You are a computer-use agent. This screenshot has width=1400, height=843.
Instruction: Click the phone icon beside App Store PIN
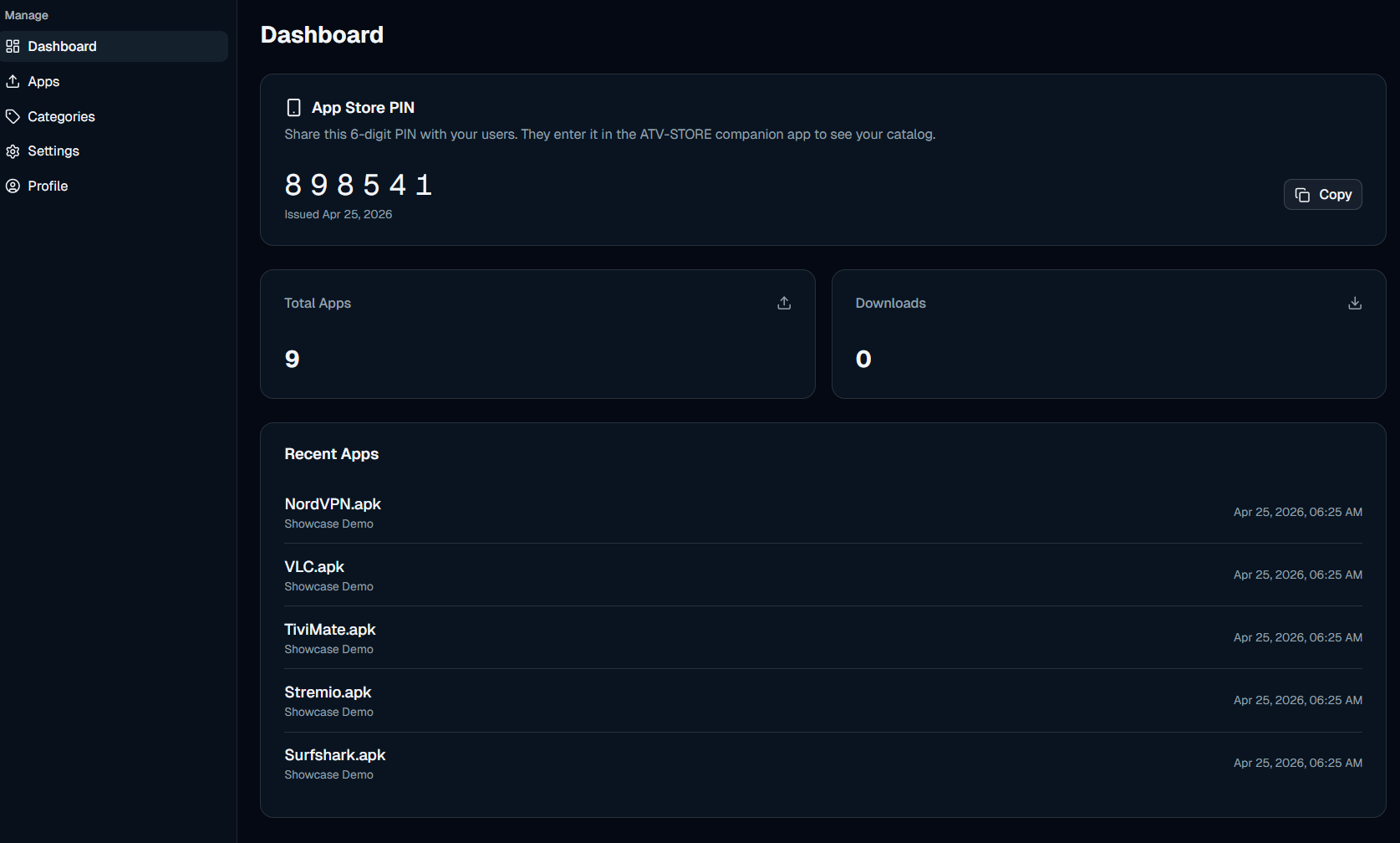click(x=293, y=107)
